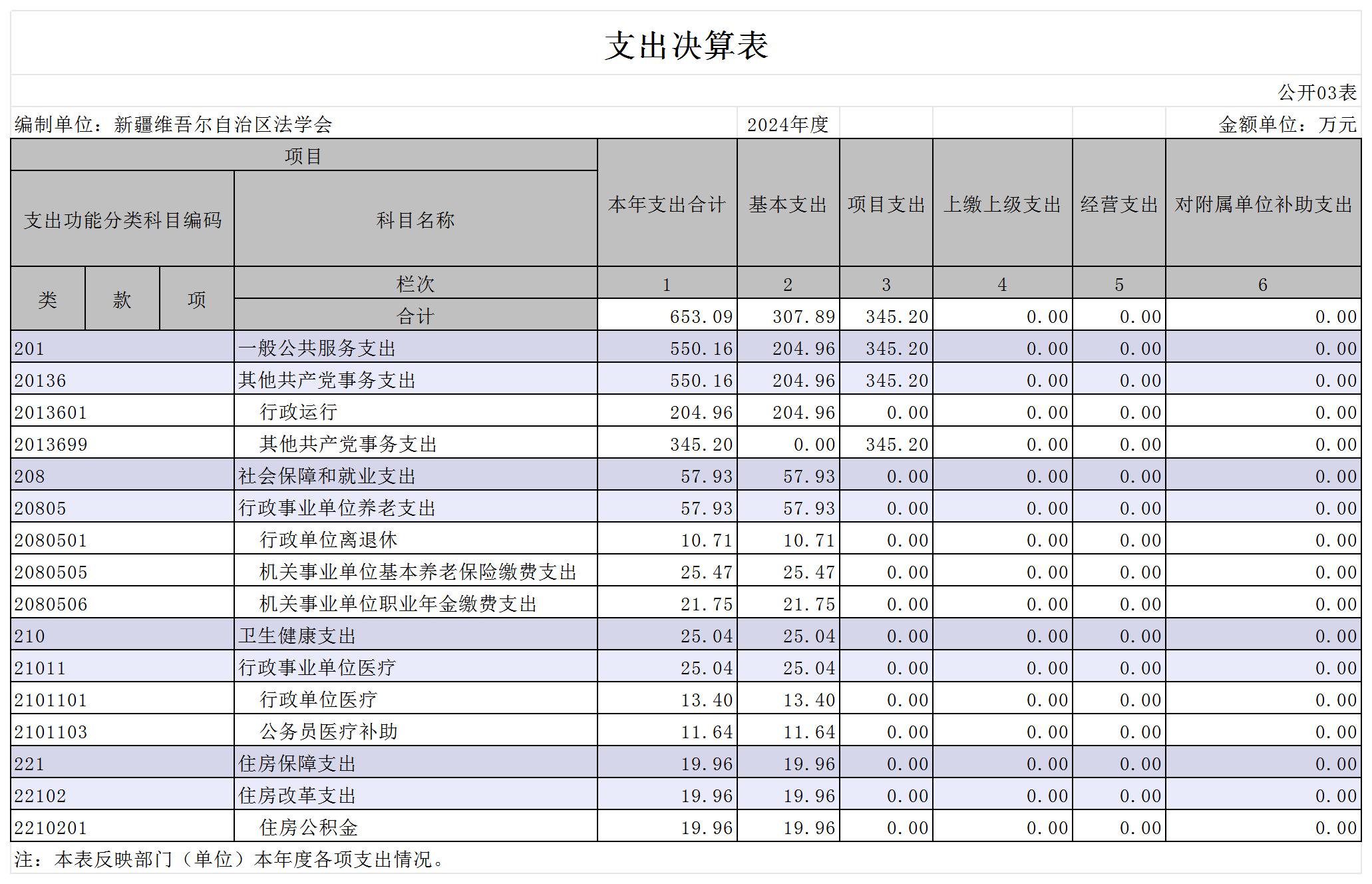This screenshot has width=1372, height=884.
Task: Click the 支出决算表 title
Action: tap(686, 46)
